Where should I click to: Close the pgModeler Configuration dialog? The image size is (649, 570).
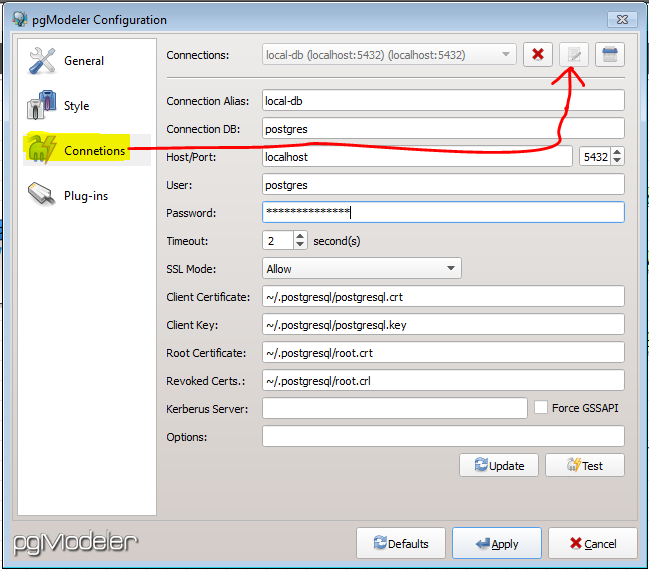[622, 19]
